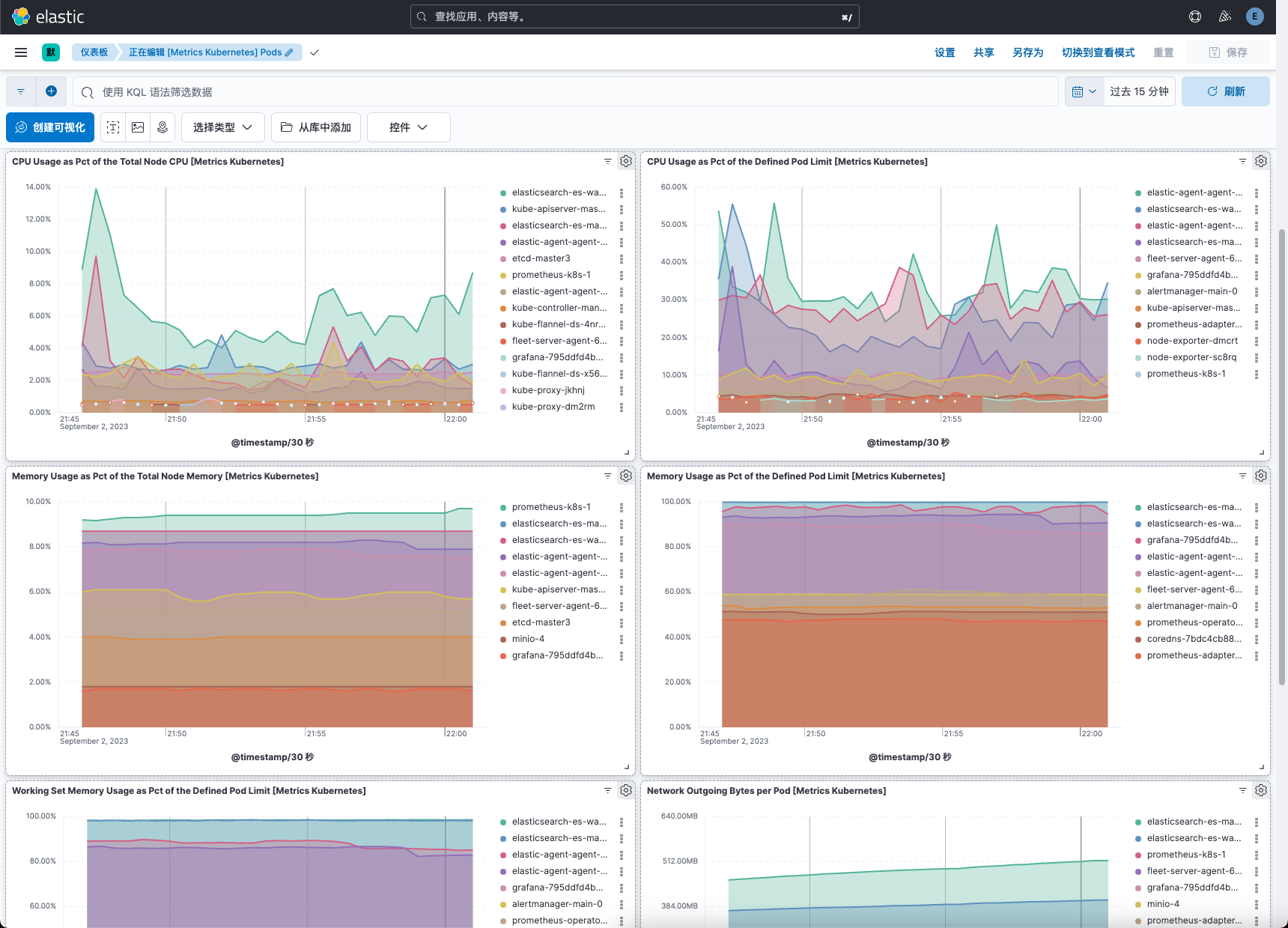Click the 创建可视化 button

pos(50,127)
